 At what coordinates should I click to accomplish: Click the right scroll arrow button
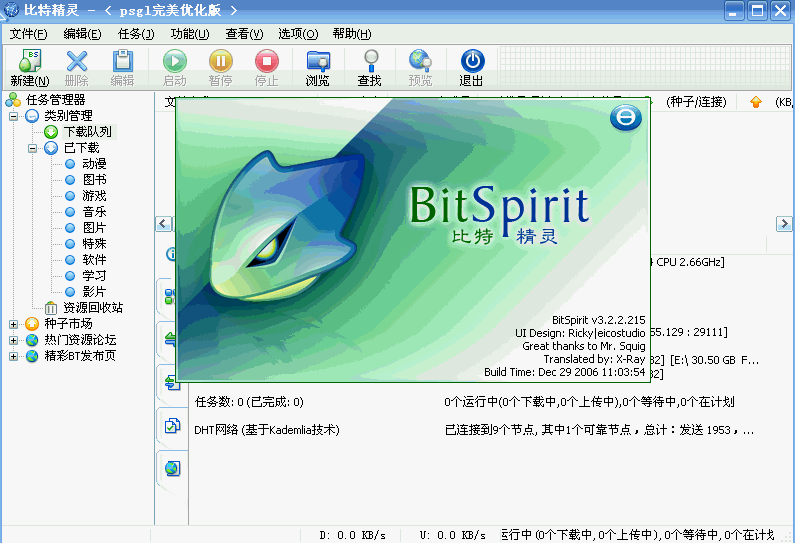pos(784,223)
